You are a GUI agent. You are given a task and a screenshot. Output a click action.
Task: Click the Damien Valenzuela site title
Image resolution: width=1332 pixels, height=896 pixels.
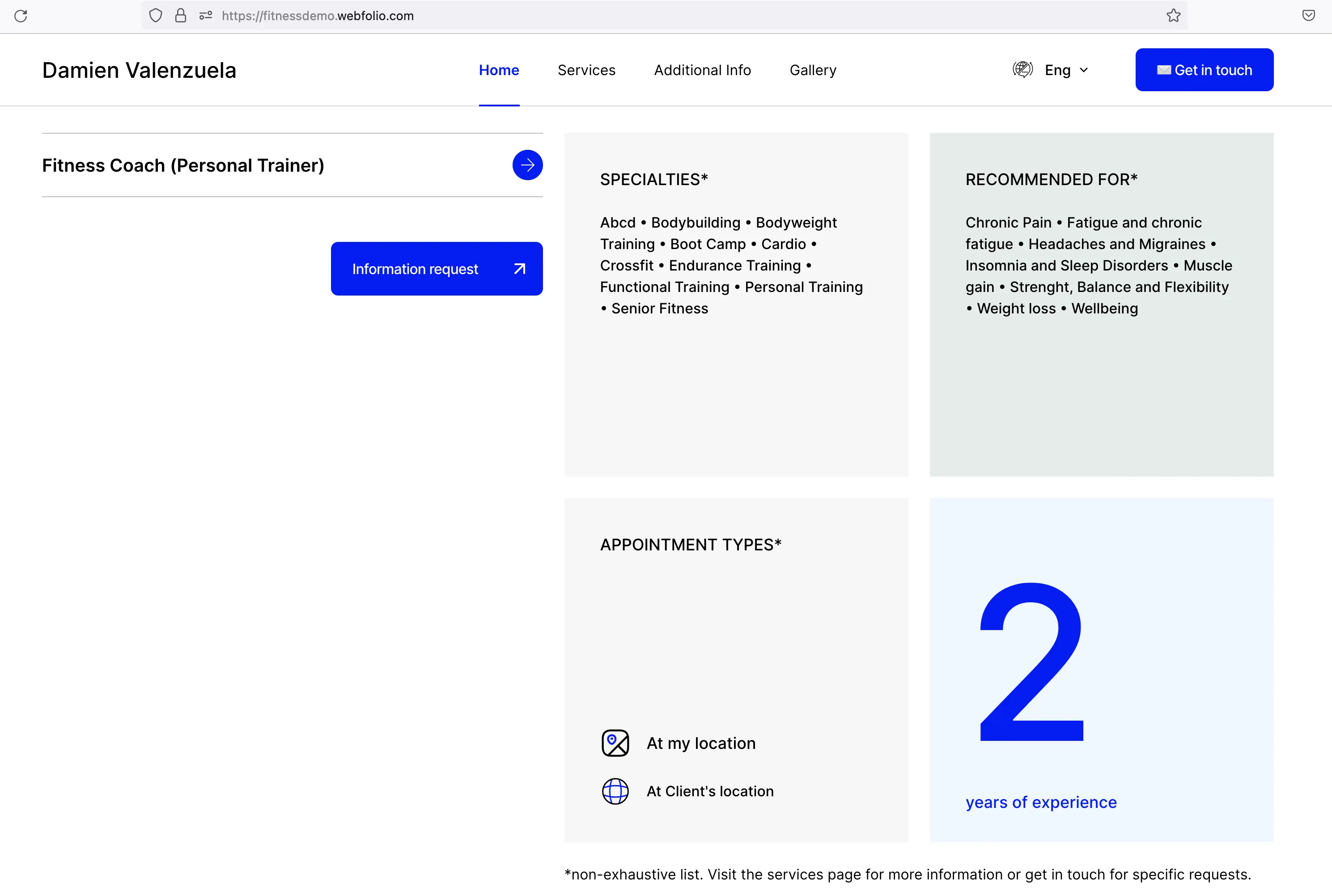[139, 70]
